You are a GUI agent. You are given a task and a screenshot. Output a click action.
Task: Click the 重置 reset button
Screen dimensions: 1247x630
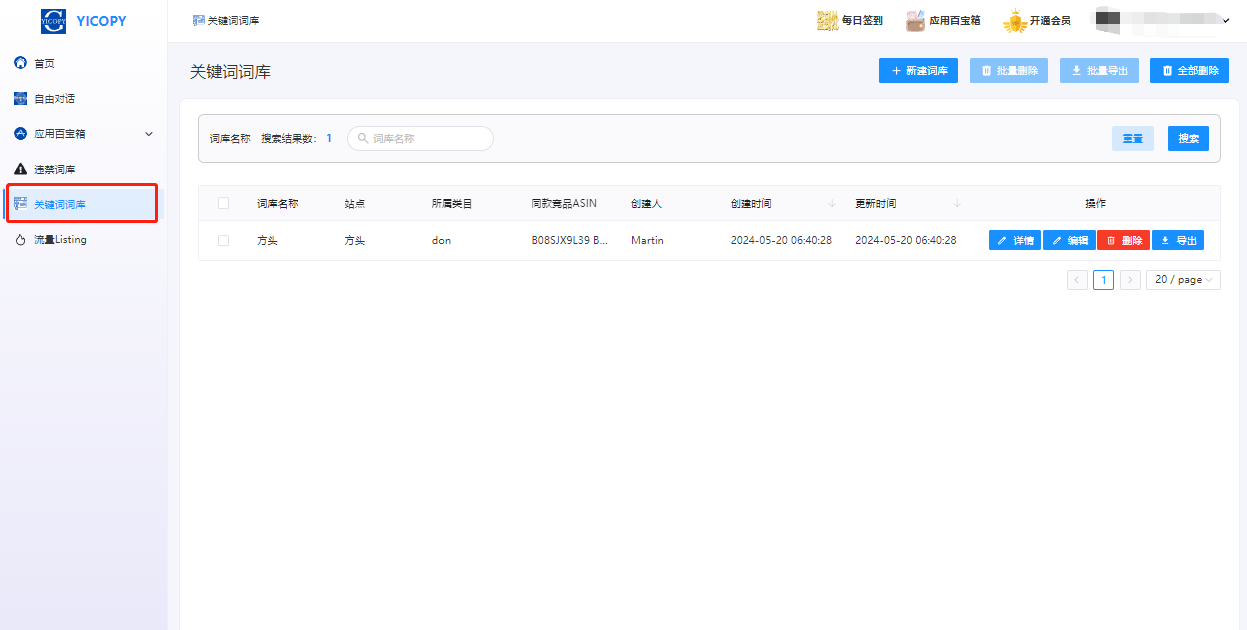(x=1133, y=138)
